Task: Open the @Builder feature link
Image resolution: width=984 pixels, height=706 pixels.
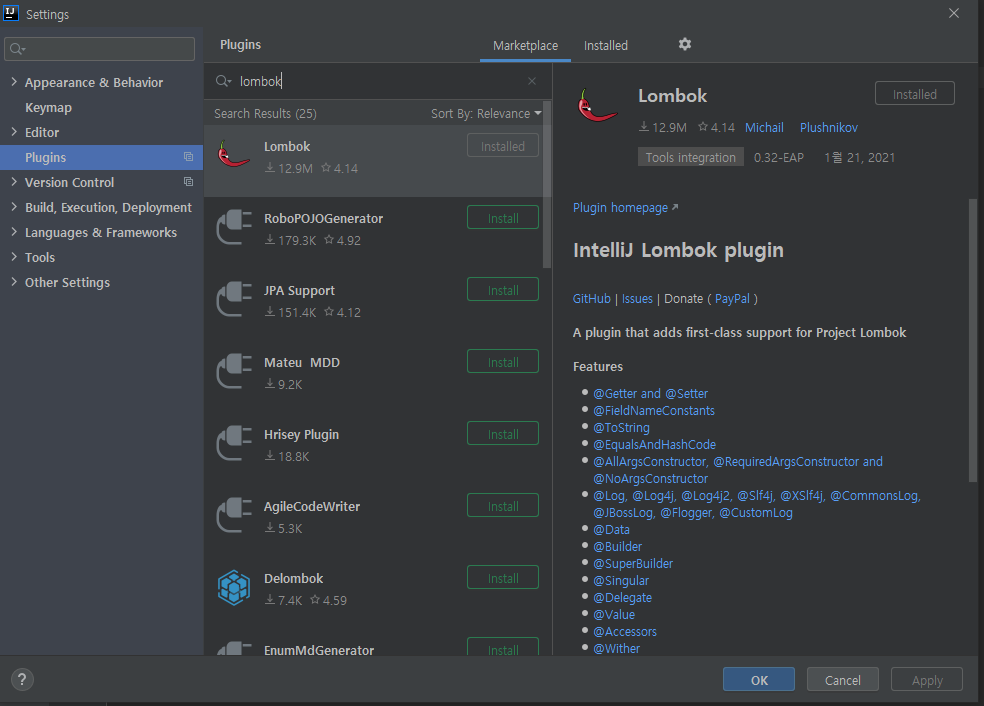Action: point(618,547)
